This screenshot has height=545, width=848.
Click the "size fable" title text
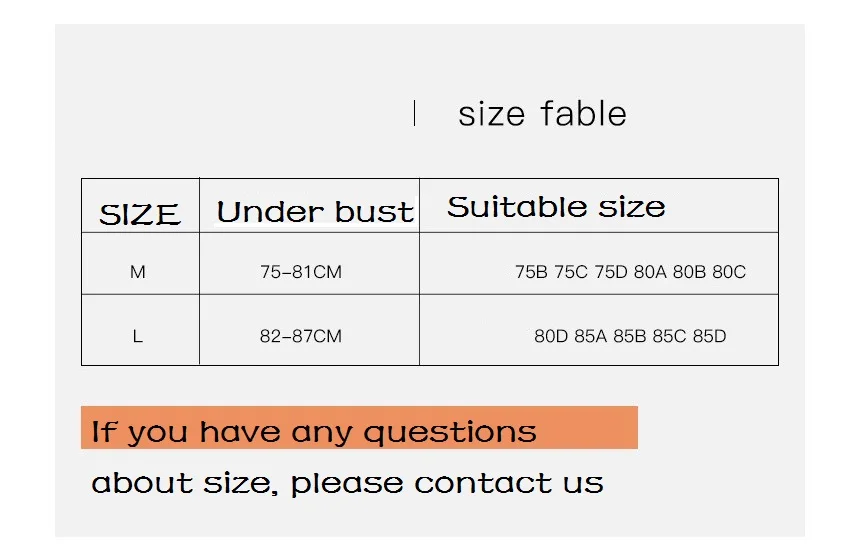[542, 114]
